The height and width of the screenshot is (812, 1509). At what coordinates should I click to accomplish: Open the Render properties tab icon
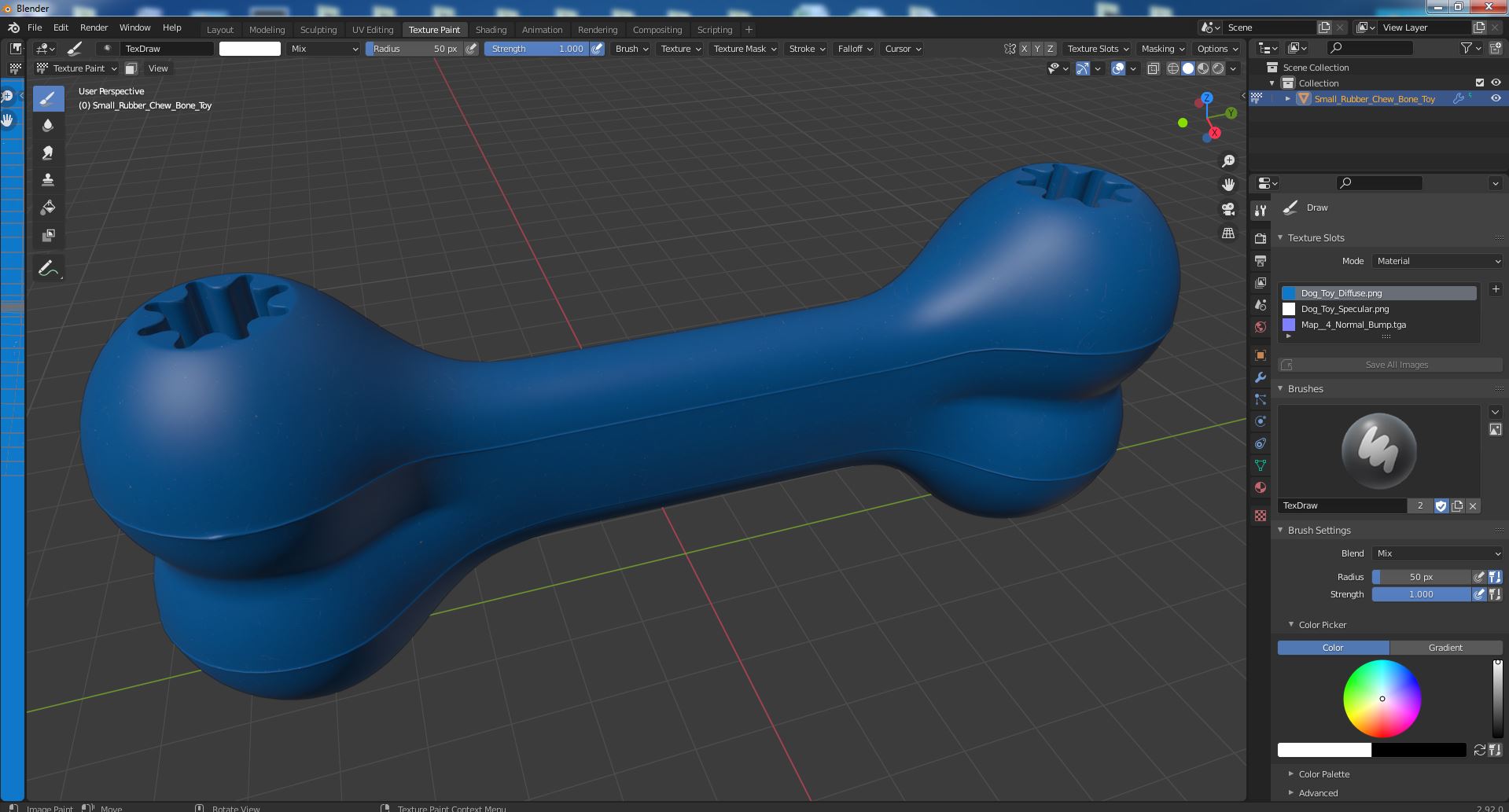[x=1261, y=238]
